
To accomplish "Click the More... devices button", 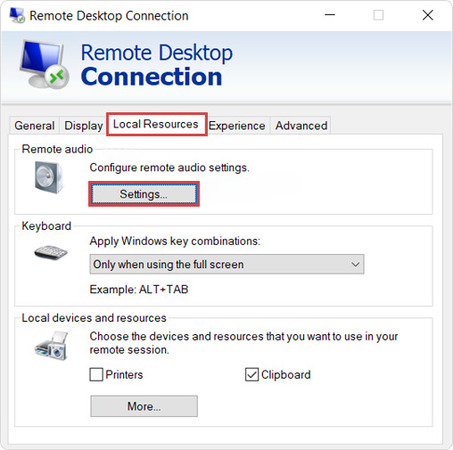I will [144, 406].
